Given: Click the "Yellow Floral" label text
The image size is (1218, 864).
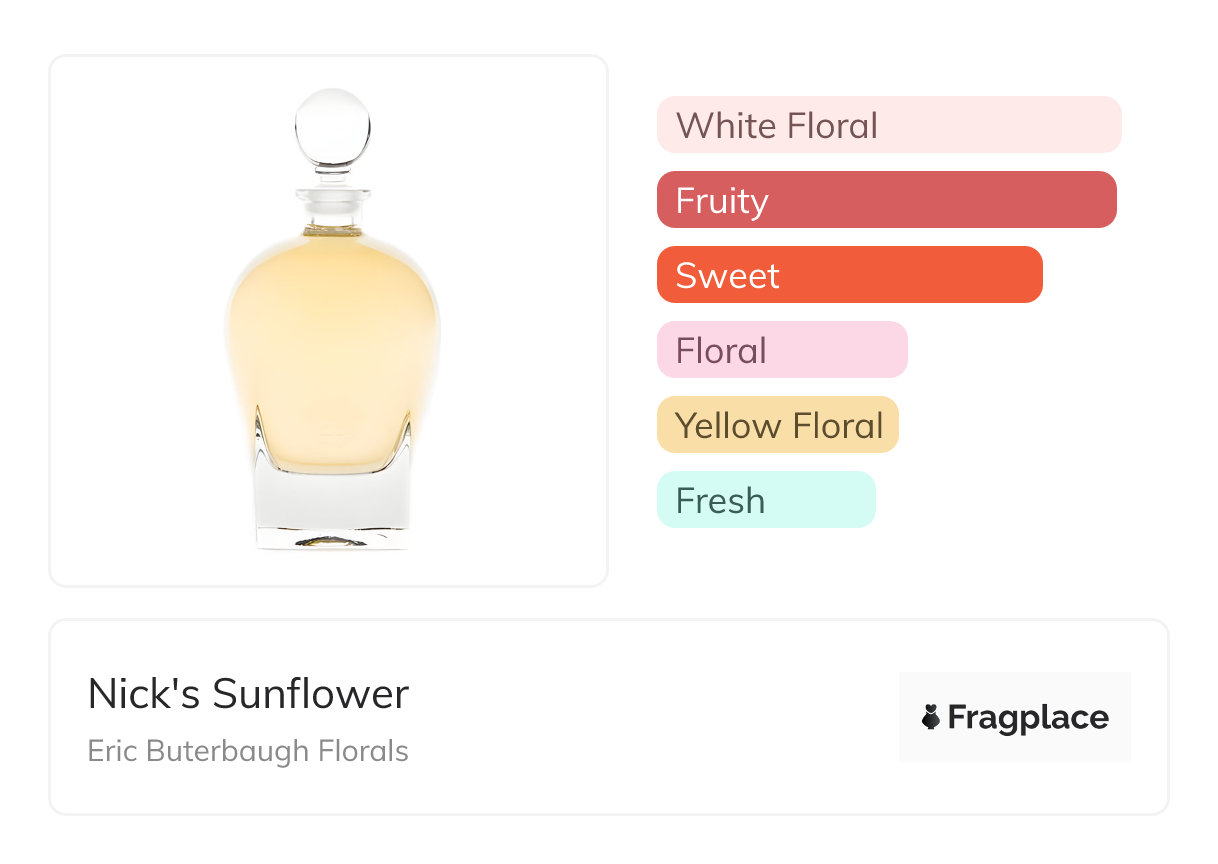Looking at the screenshot, I should (780, 426).
